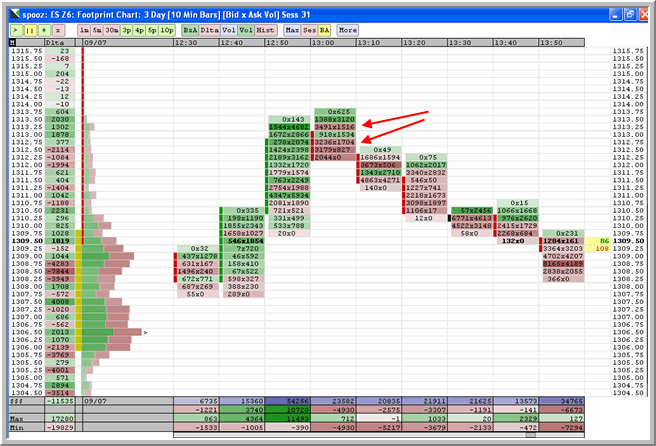Screen dimensions: 656x446
Task: Click the Ses session button
Action: (x=308, y=30)
